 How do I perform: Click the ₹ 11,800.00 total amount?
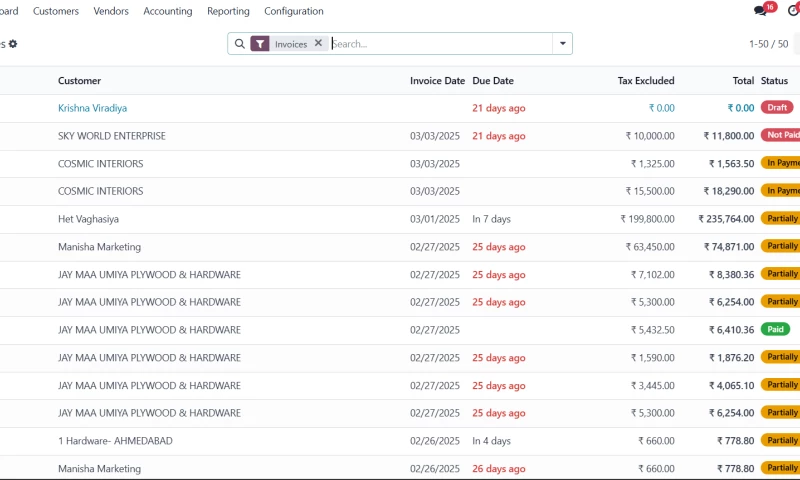(729, 136)
